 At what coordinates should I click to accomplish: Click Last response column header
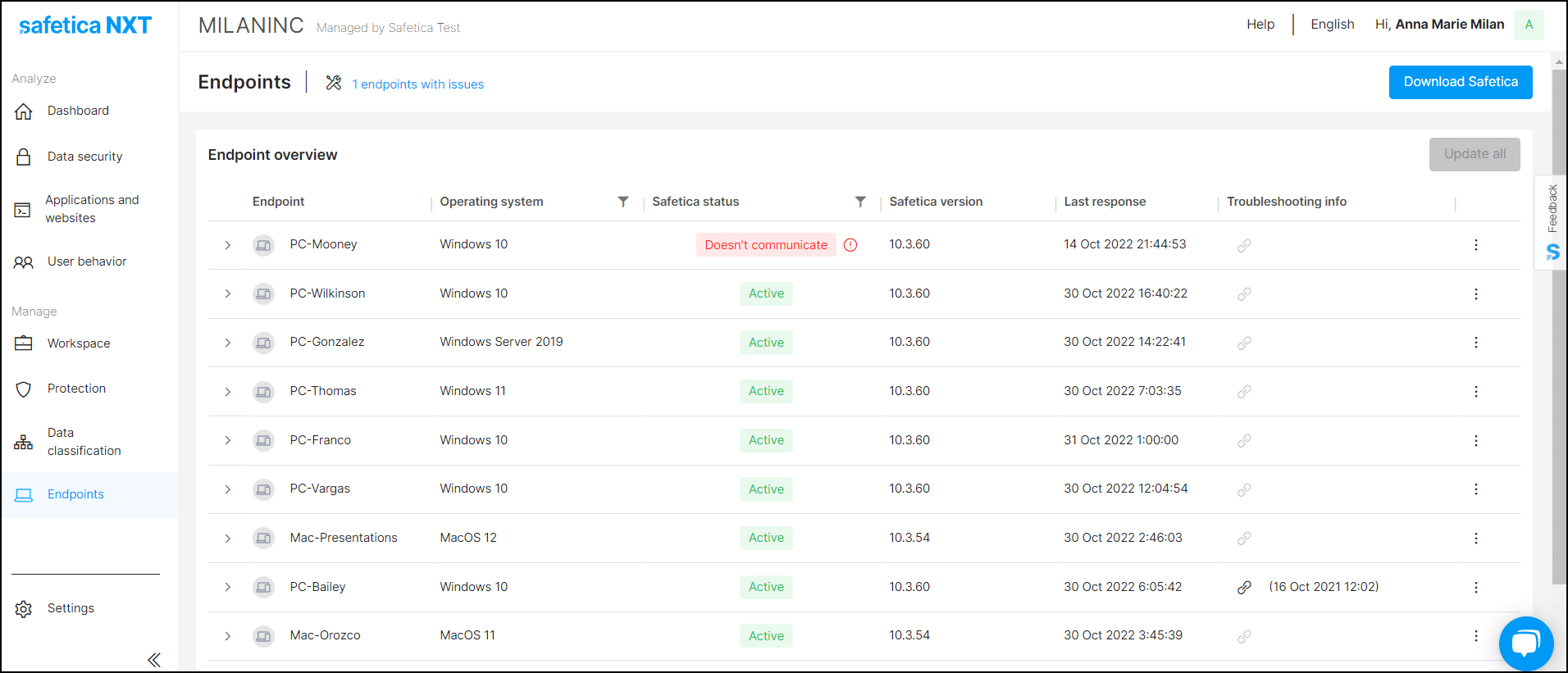[x=1105, y=202]
